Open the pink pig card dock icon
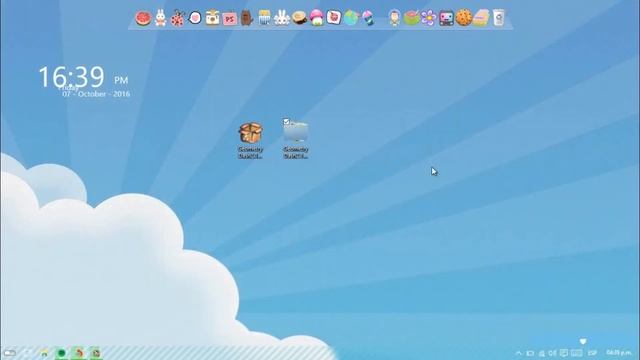Screen dimensions: 640x360 pyautogui.click(x=333, y=18)
